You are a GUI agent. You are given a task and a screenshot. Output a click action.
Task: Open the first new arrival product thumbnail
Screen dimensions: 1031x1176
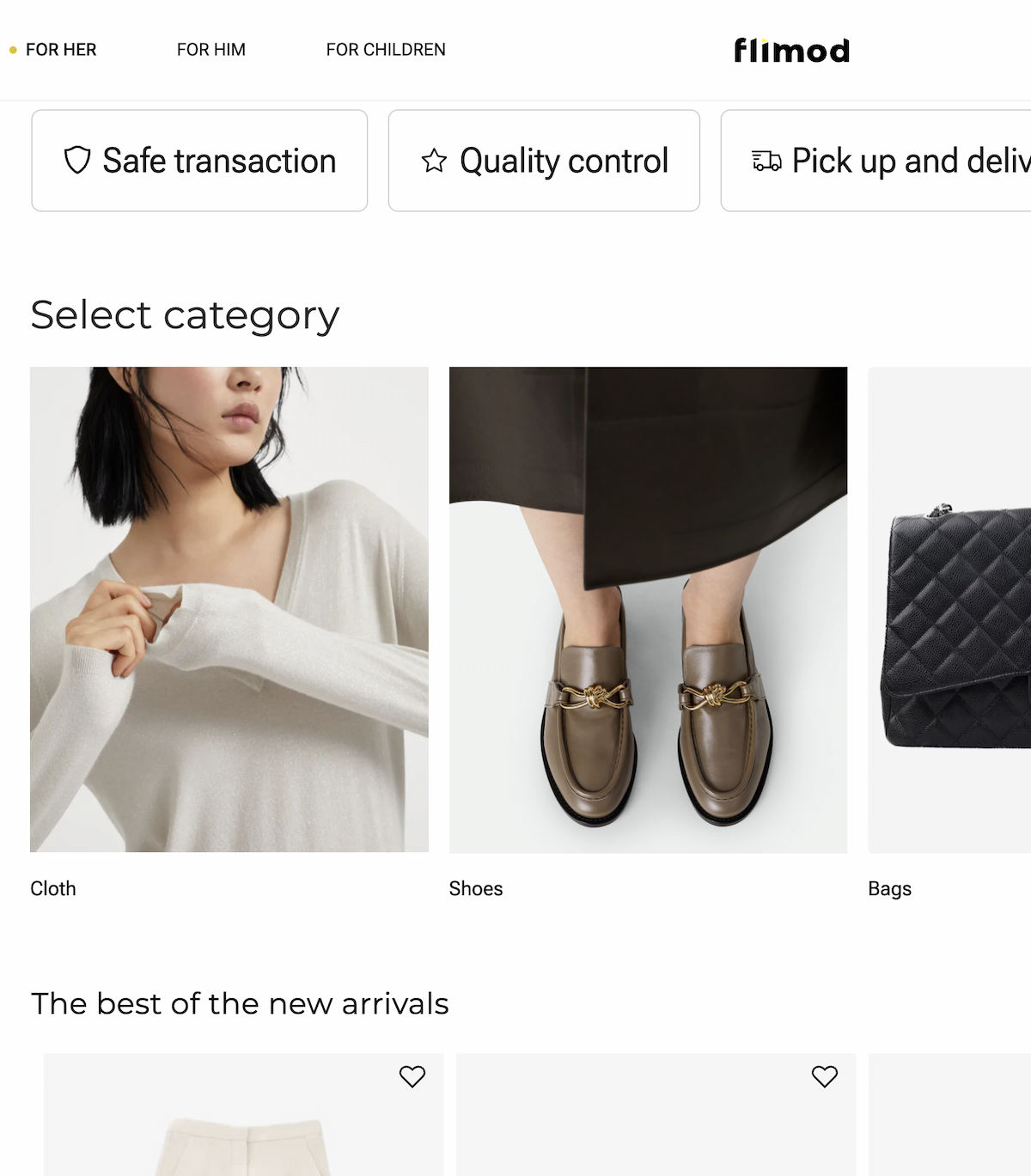coord(244,1125)
